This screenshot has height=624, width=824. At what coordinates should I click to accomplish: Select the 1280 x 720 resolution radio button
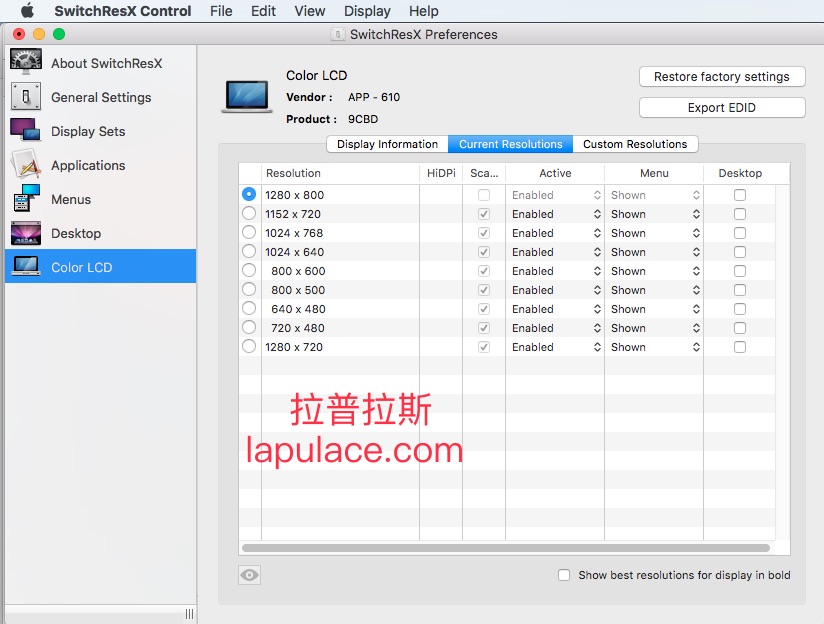(249, 346)
